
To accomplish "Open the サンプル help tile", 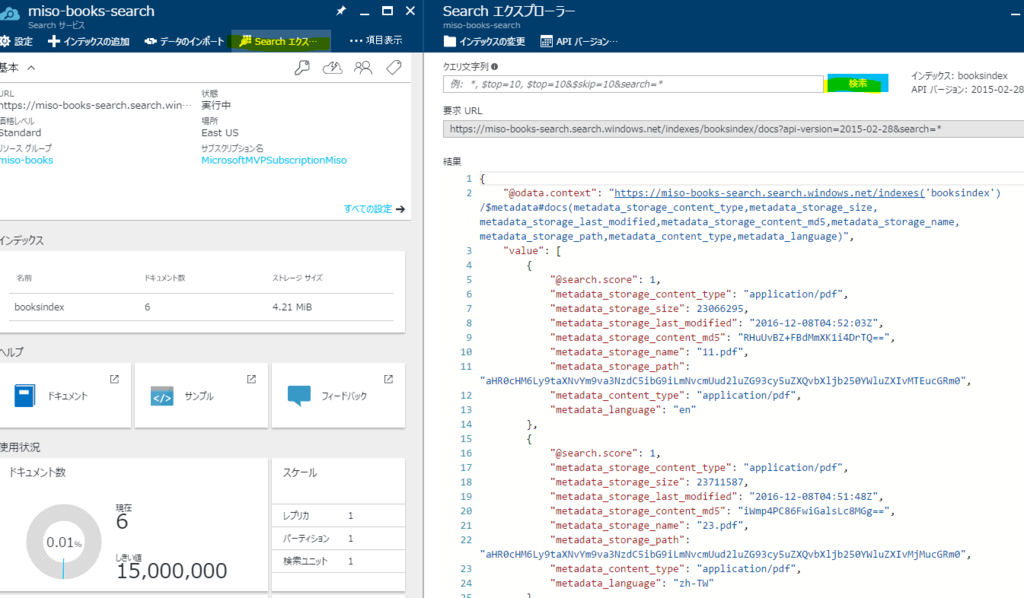I will coord(201,396).
